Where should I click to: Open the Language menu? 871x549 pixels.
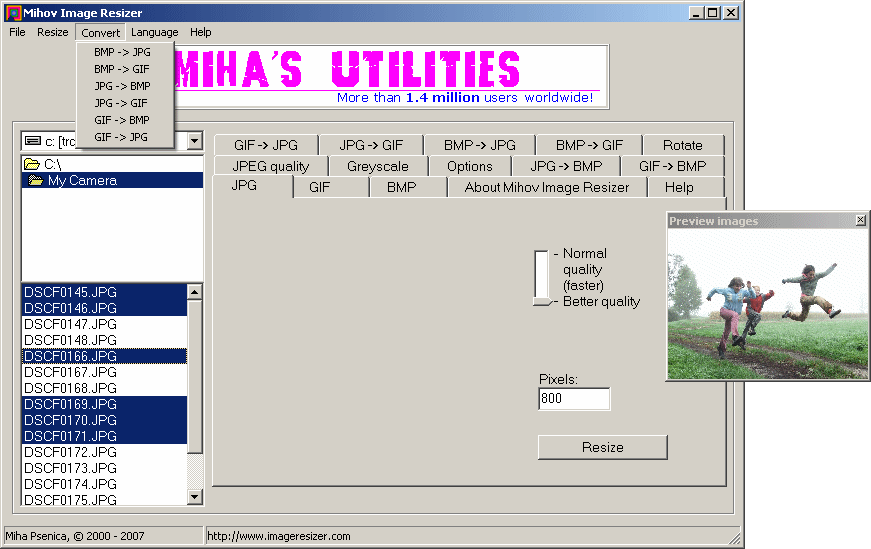click(x=154, y=32)
